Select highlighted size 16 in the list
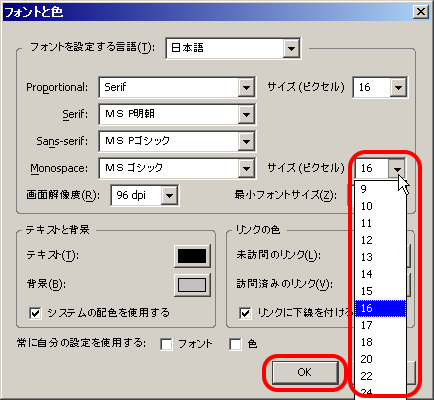 tap(380, 308)
